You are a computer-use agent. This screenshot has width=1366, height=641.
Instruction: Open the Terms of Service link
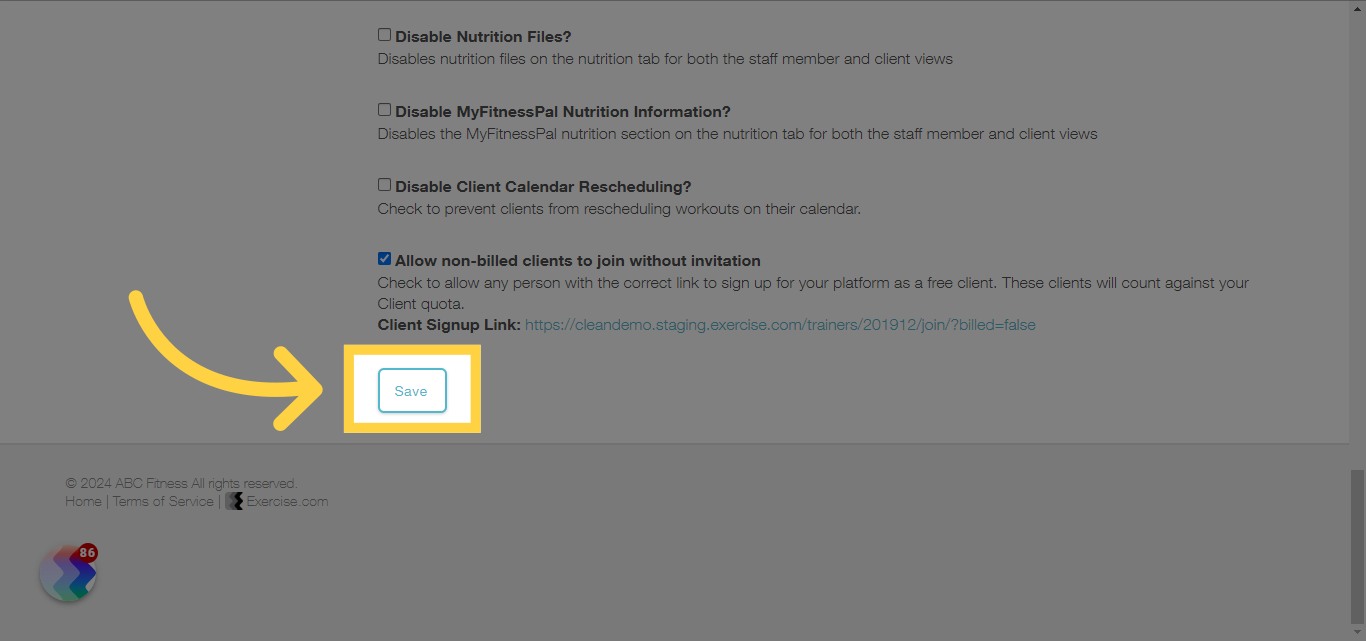point(163,501)
